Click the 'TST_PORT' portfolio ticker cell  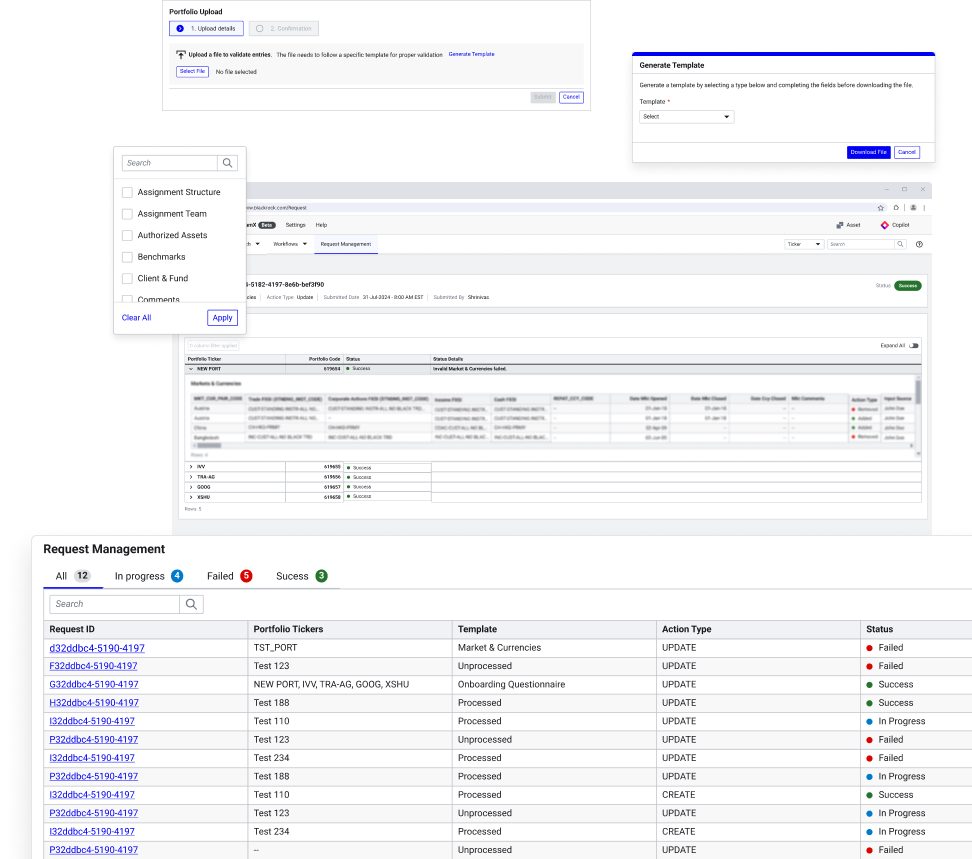pyautogui.click(x=350, y=648)
